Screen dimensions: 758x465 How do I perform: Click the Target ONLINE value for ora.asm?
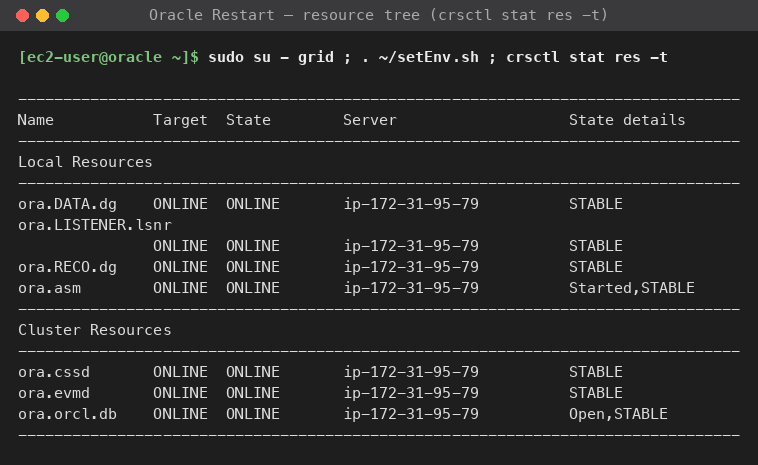[180, 288]
